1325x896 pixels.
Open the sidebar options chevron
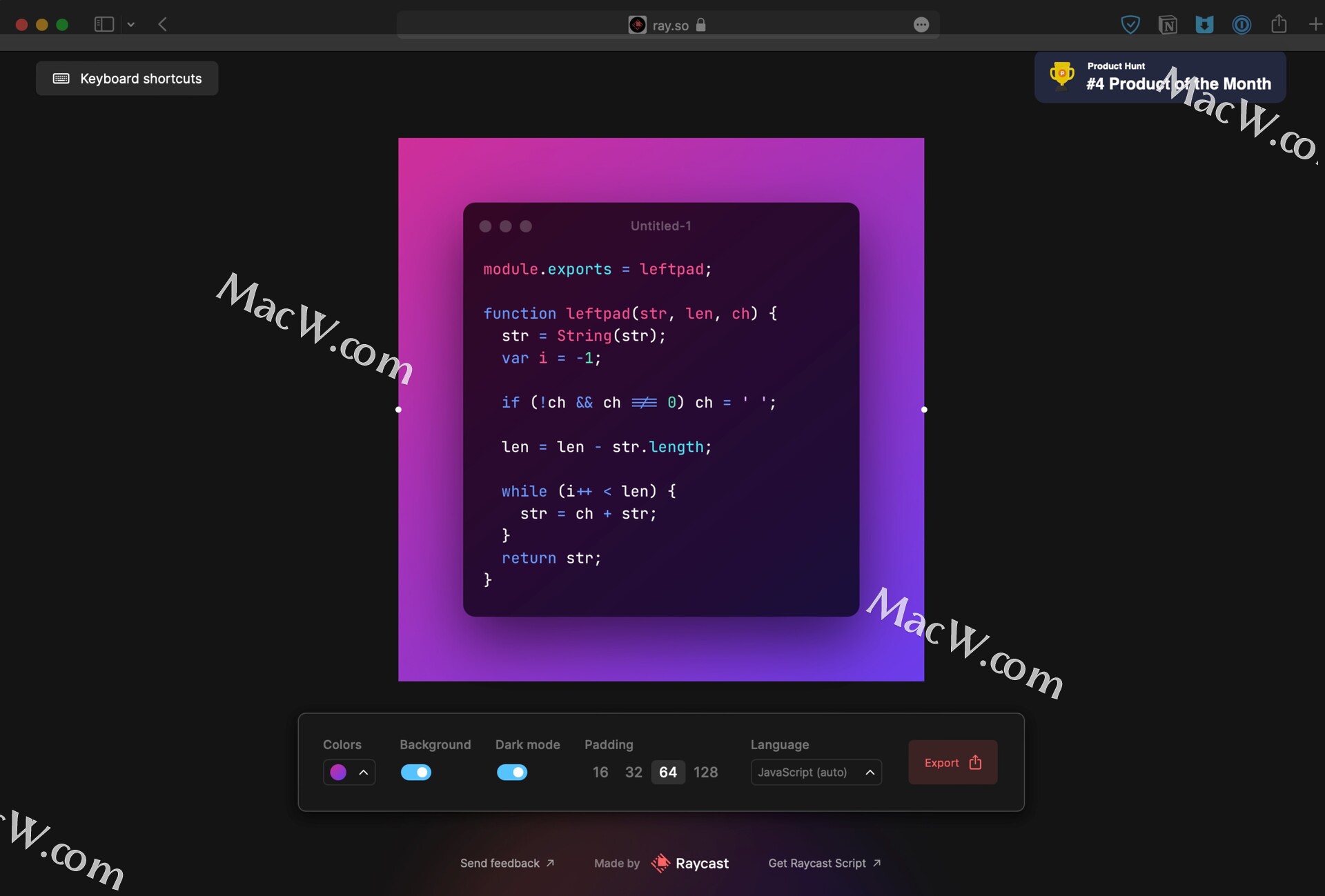pyautogui.click(x=131, y=25)
